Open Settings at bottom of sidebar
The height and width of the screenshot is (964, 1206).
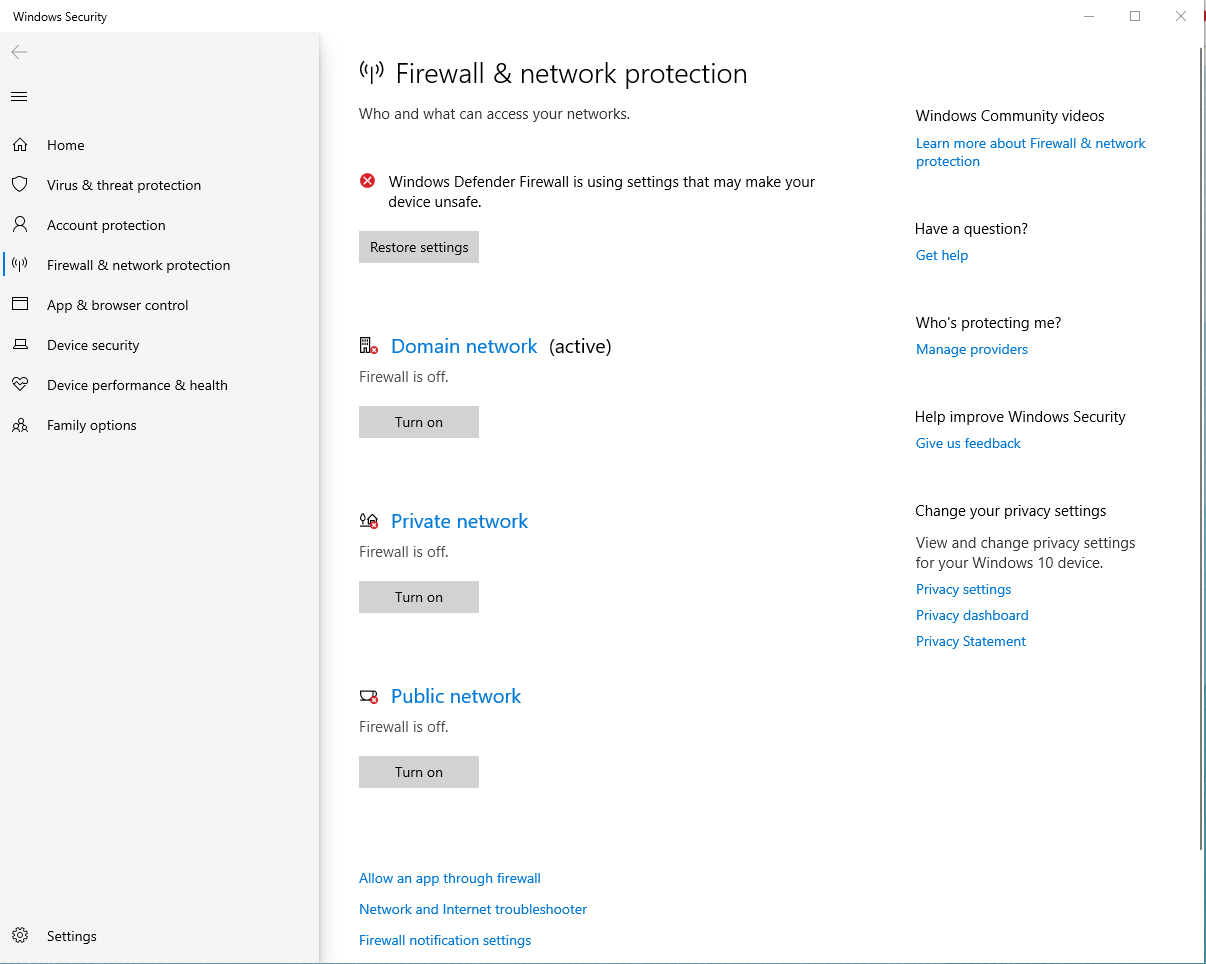[72, 936]
